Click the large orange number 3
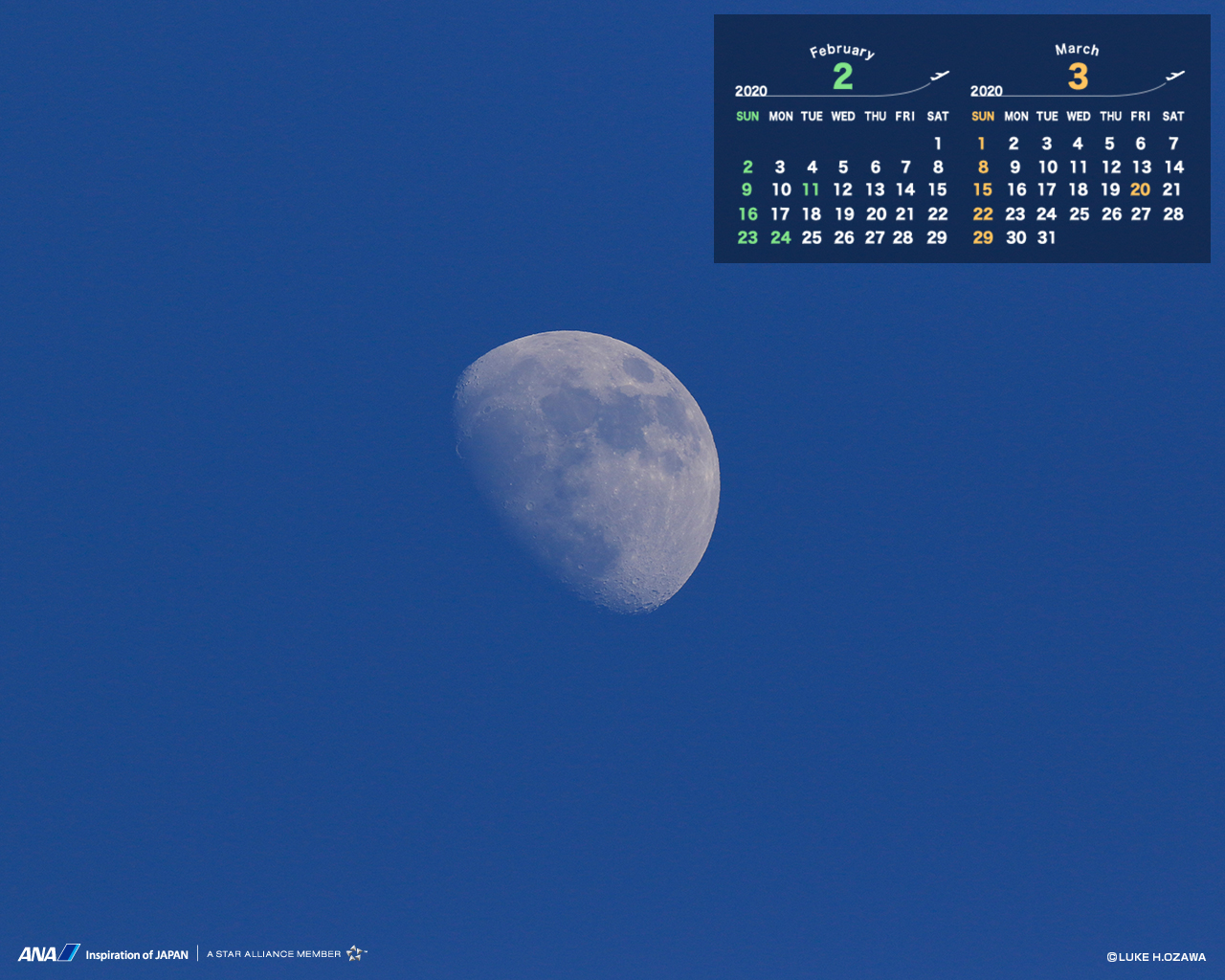This screenshot has height=980, width=1225. pyautogui.click(x=1078, y=77)
